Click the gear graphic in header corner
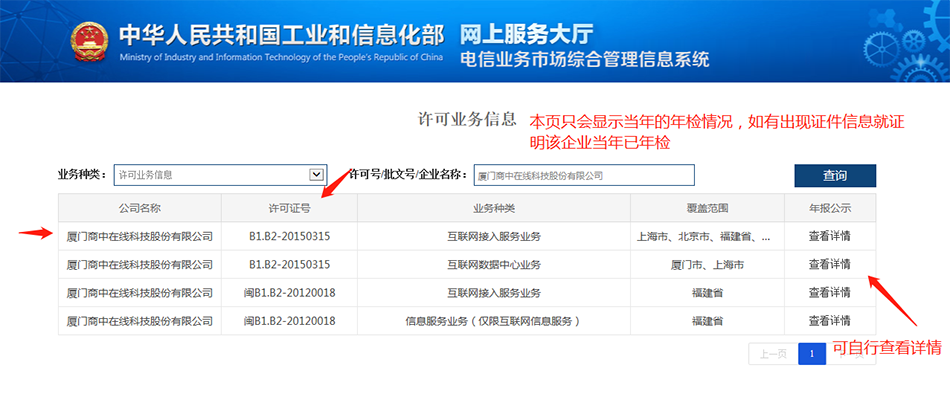The width and height of the screenshot is (950, 417). pyautogui.click(x=905, y=40)
